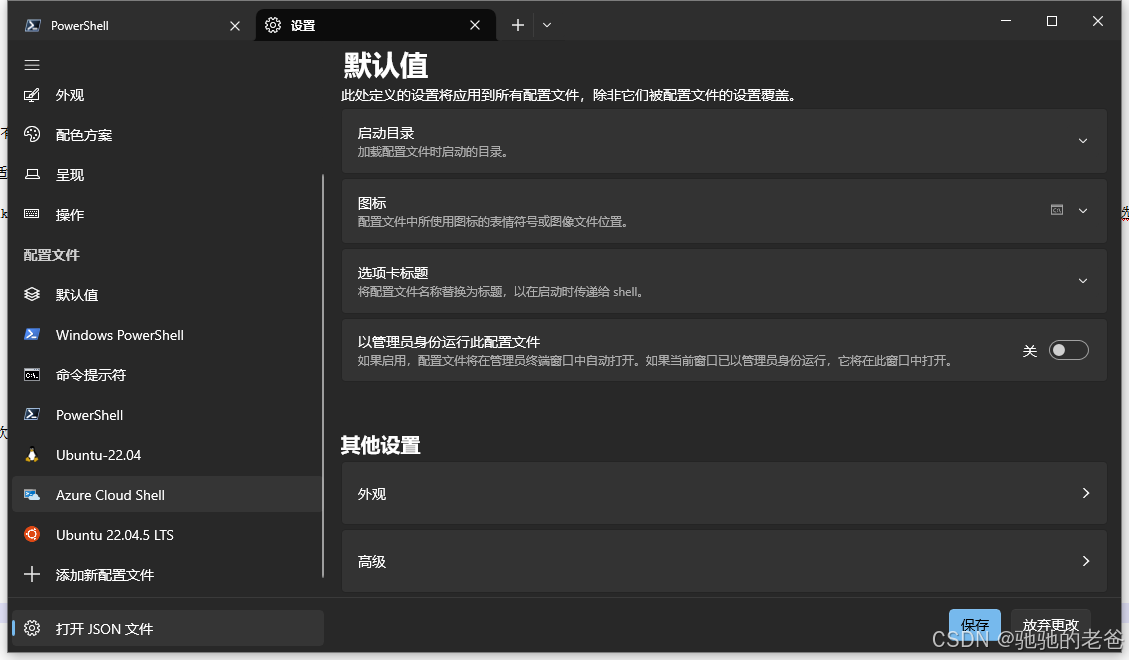
Task: Click the 默认值 layers icon
Action: click(x=32, y=294)
